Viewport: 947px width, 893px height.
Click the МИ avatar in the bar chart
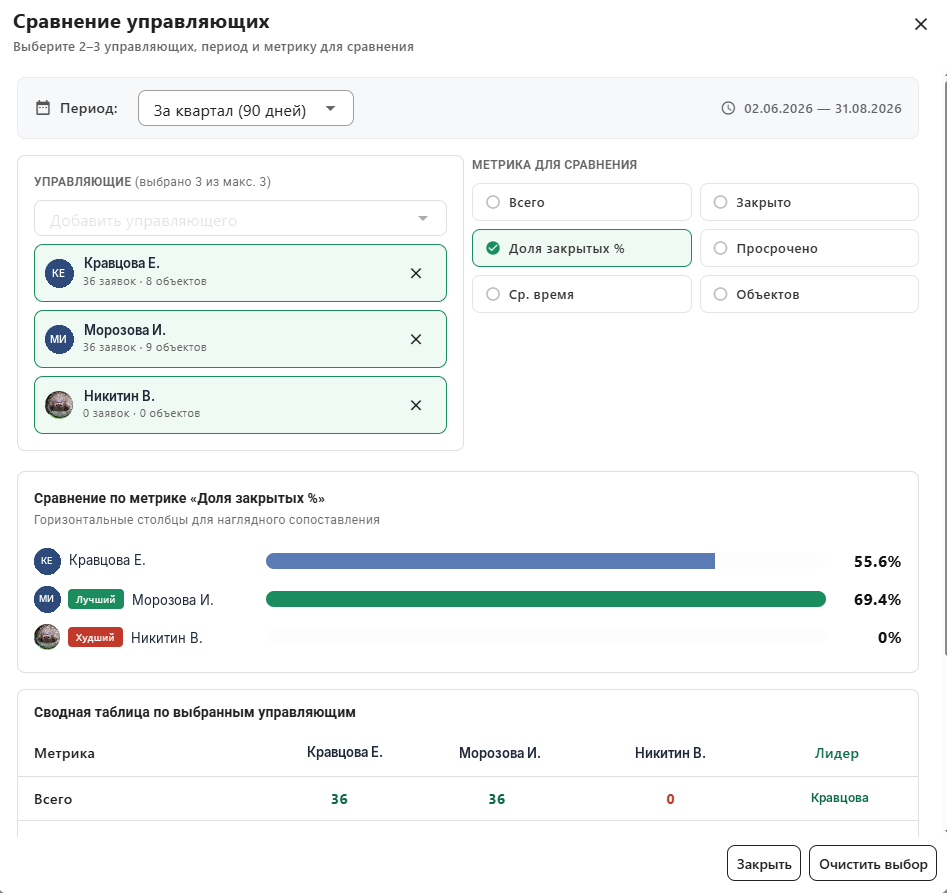pos(47,599)
